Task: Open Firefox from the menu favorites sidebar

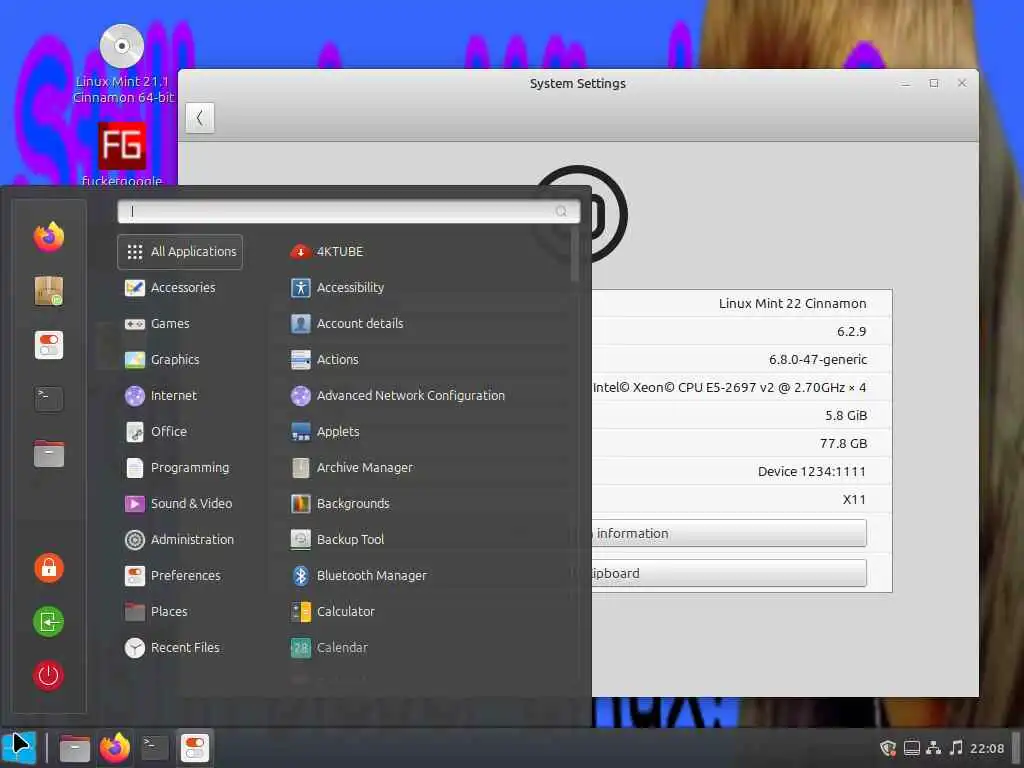Action: click(49, 236)
